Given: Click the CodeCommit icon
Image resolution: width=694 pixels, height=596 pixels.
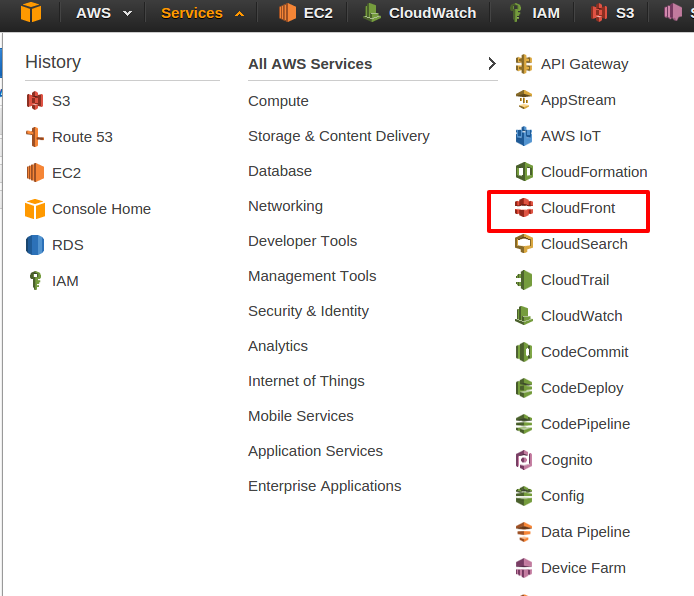Looking at the screenshot, I should point(524,352).
